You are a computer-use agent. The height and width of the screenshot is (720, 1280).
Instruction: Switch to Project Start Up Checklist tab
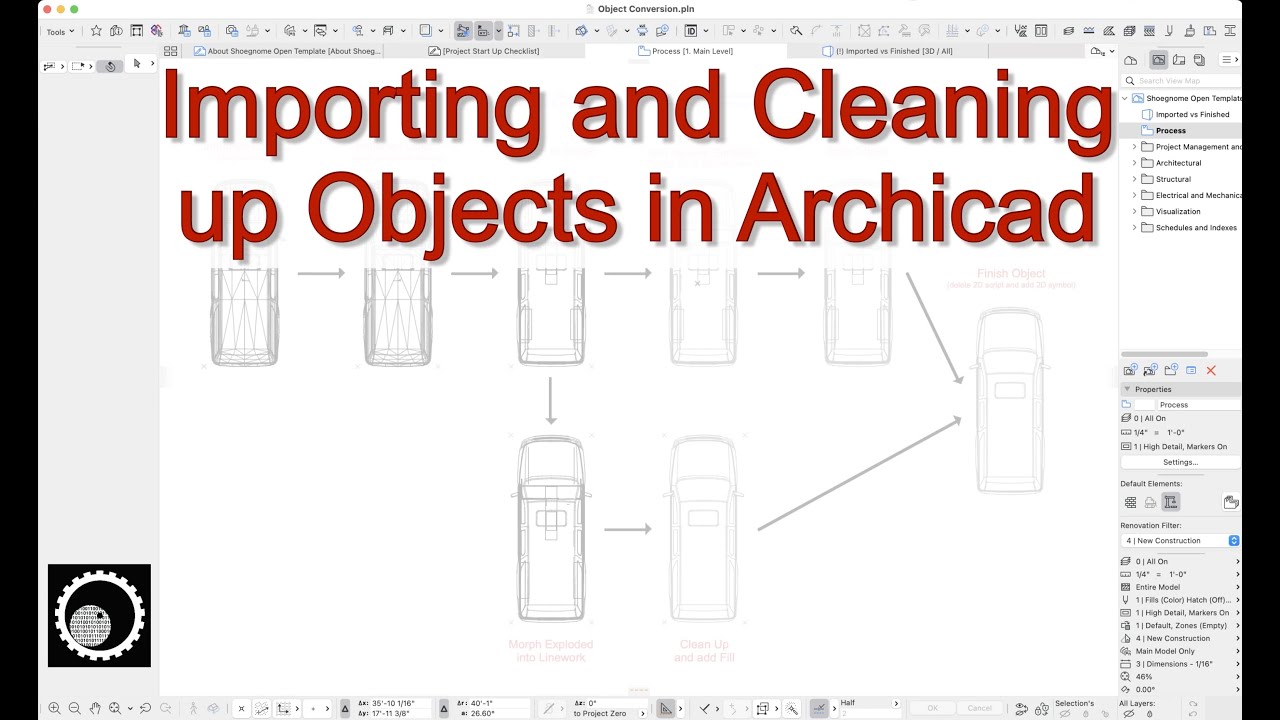coord(484,51)
